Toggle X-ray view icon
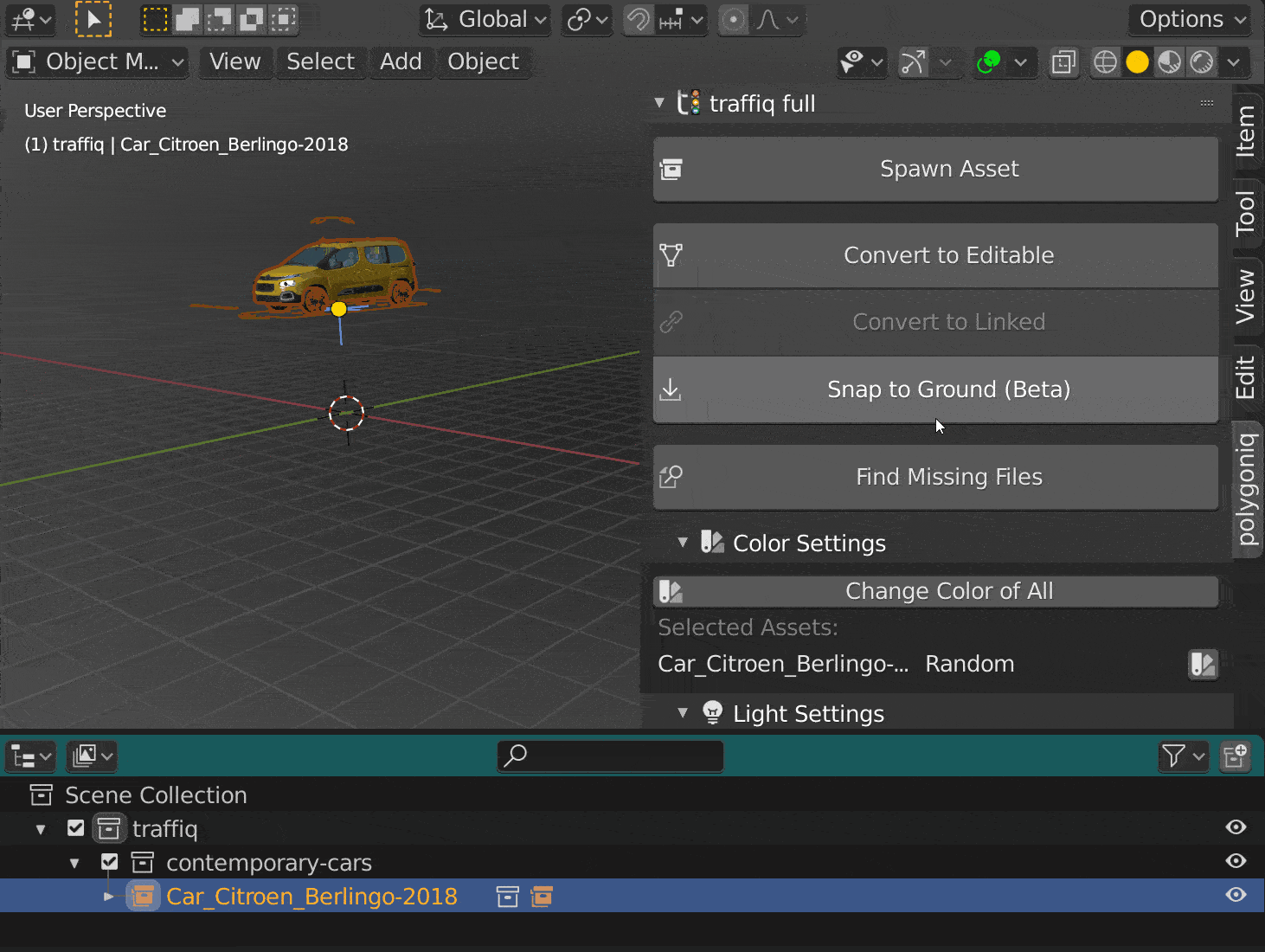 tap(1063, 62)
